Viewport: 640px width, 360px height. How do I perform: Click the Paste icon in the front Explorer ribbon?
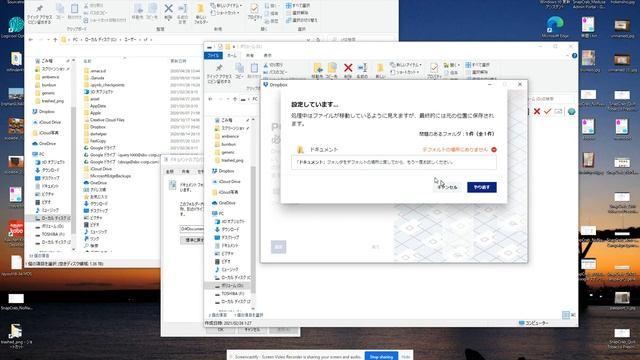coord(254,68)
